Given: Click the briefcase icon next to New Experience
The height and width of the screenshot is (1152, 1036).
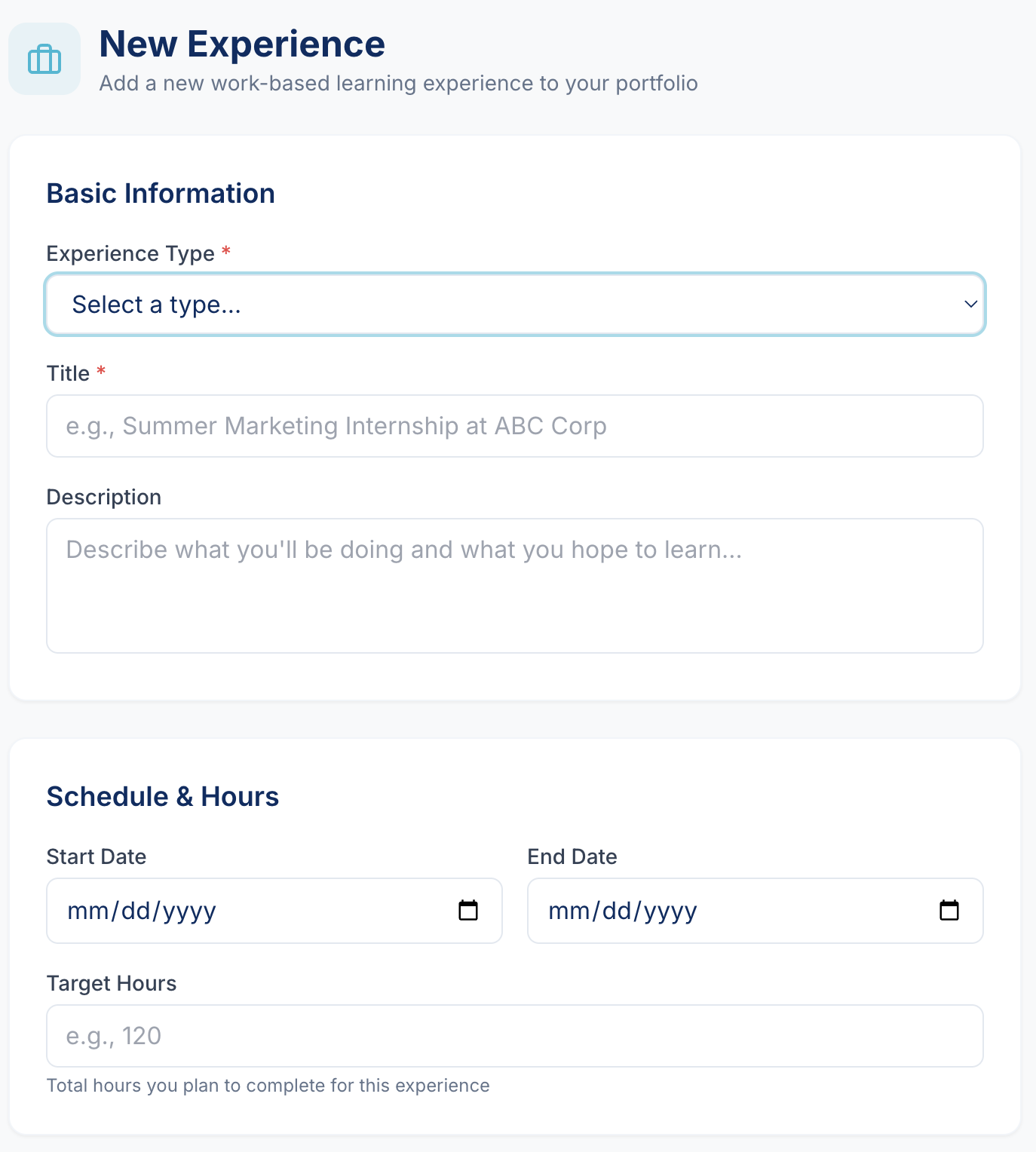Looking at the screenshot, I should [44, 59].
